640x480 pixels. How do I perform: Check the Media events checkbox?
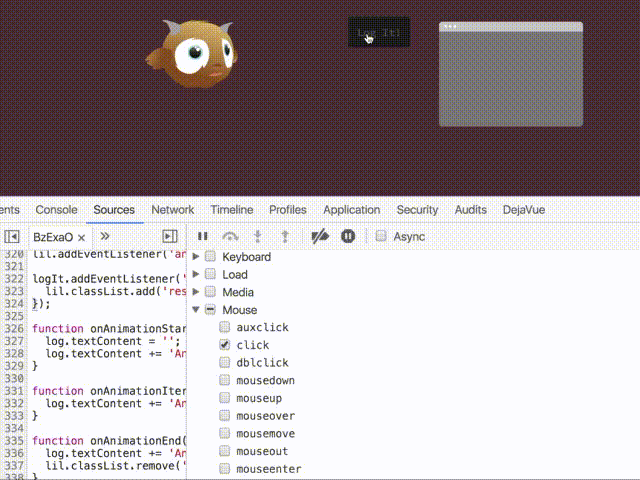(210, 291)
